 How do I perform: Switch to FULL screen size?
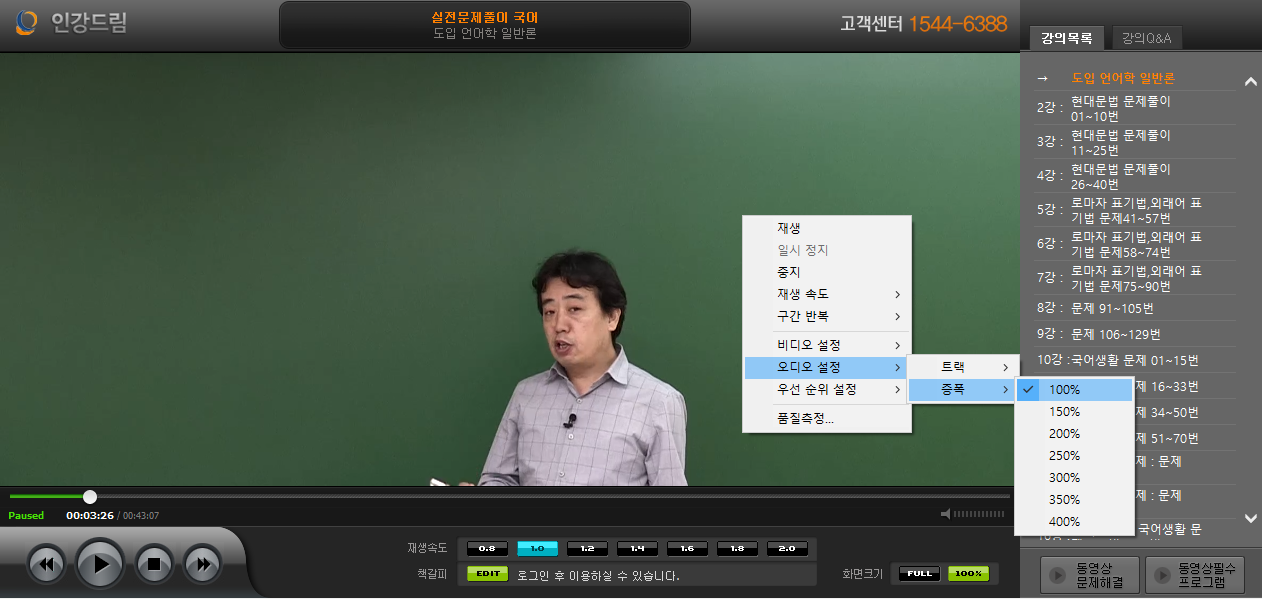click(x=919, y=574)
